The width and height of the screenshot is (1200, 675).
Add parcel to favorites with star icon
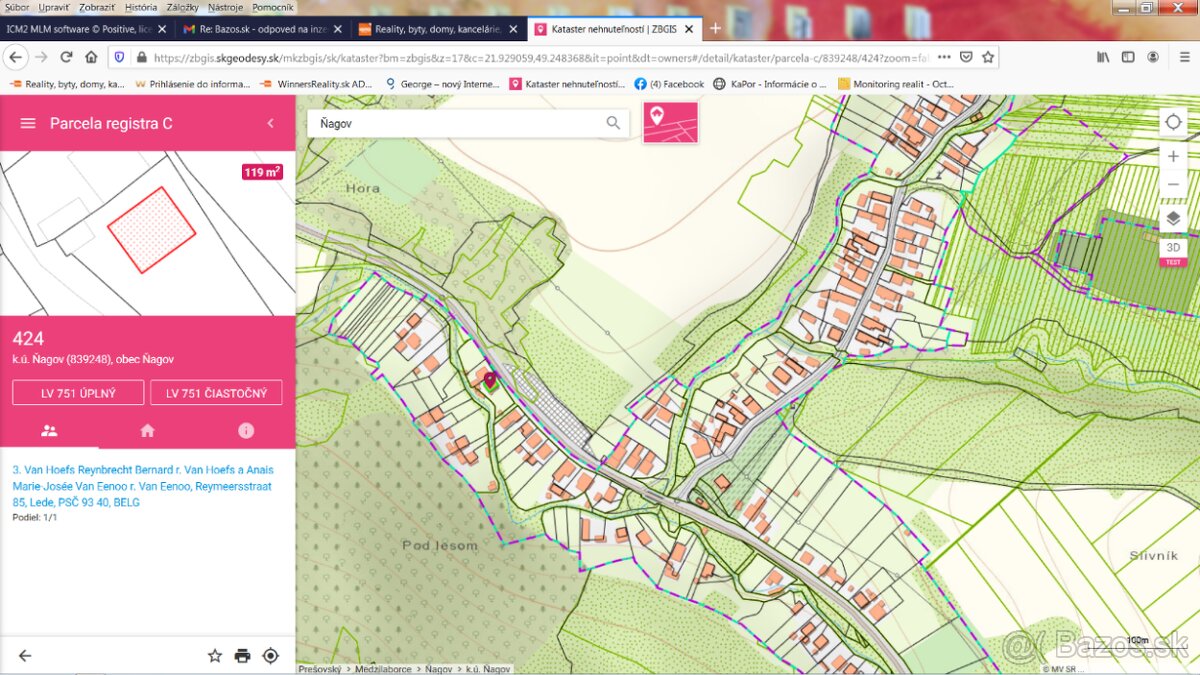214,656
